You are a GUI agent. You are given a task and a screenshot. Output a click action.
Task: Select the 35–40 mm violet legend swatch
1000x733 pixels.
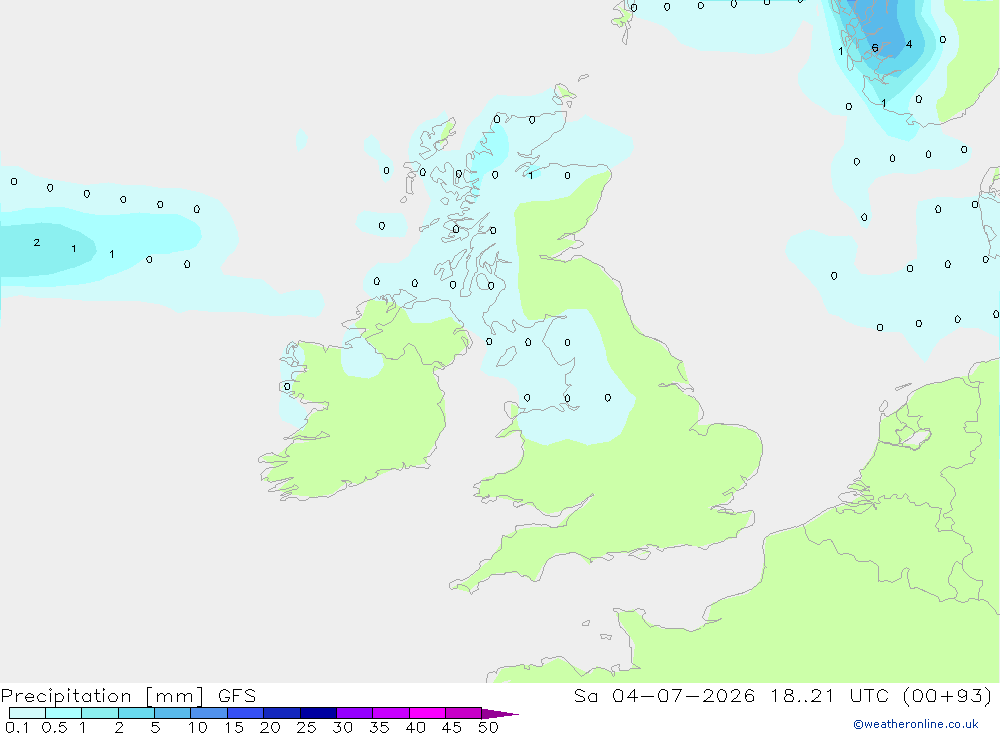(x=390, y=713)
